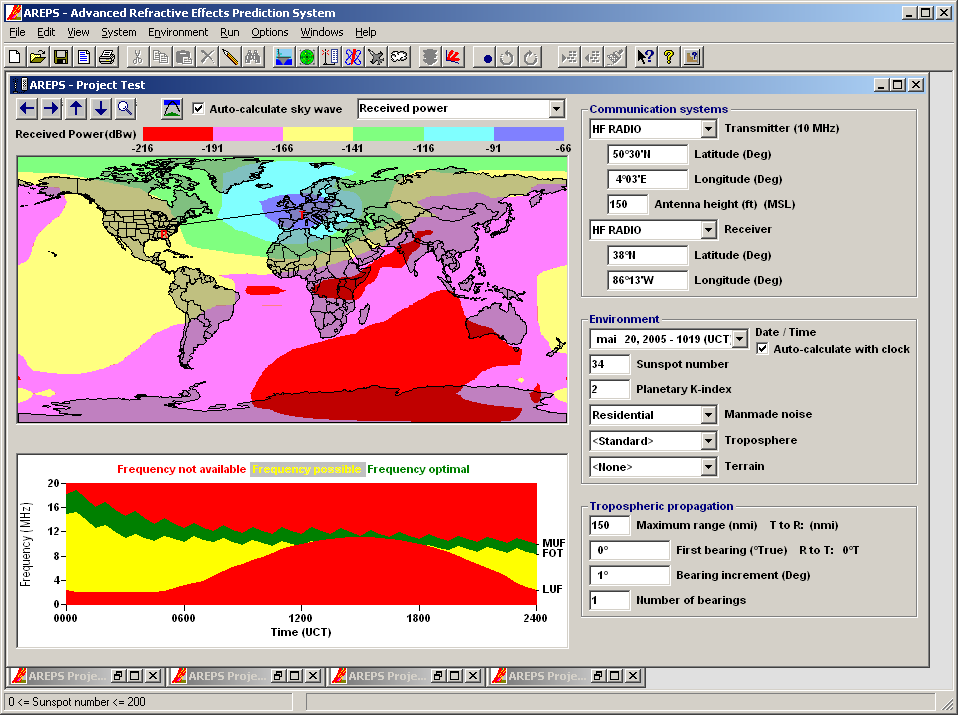Open the Transmitter HF RADIO dropdown
The width and height of the screenshot is (958, 715).
tap(708, 129)
